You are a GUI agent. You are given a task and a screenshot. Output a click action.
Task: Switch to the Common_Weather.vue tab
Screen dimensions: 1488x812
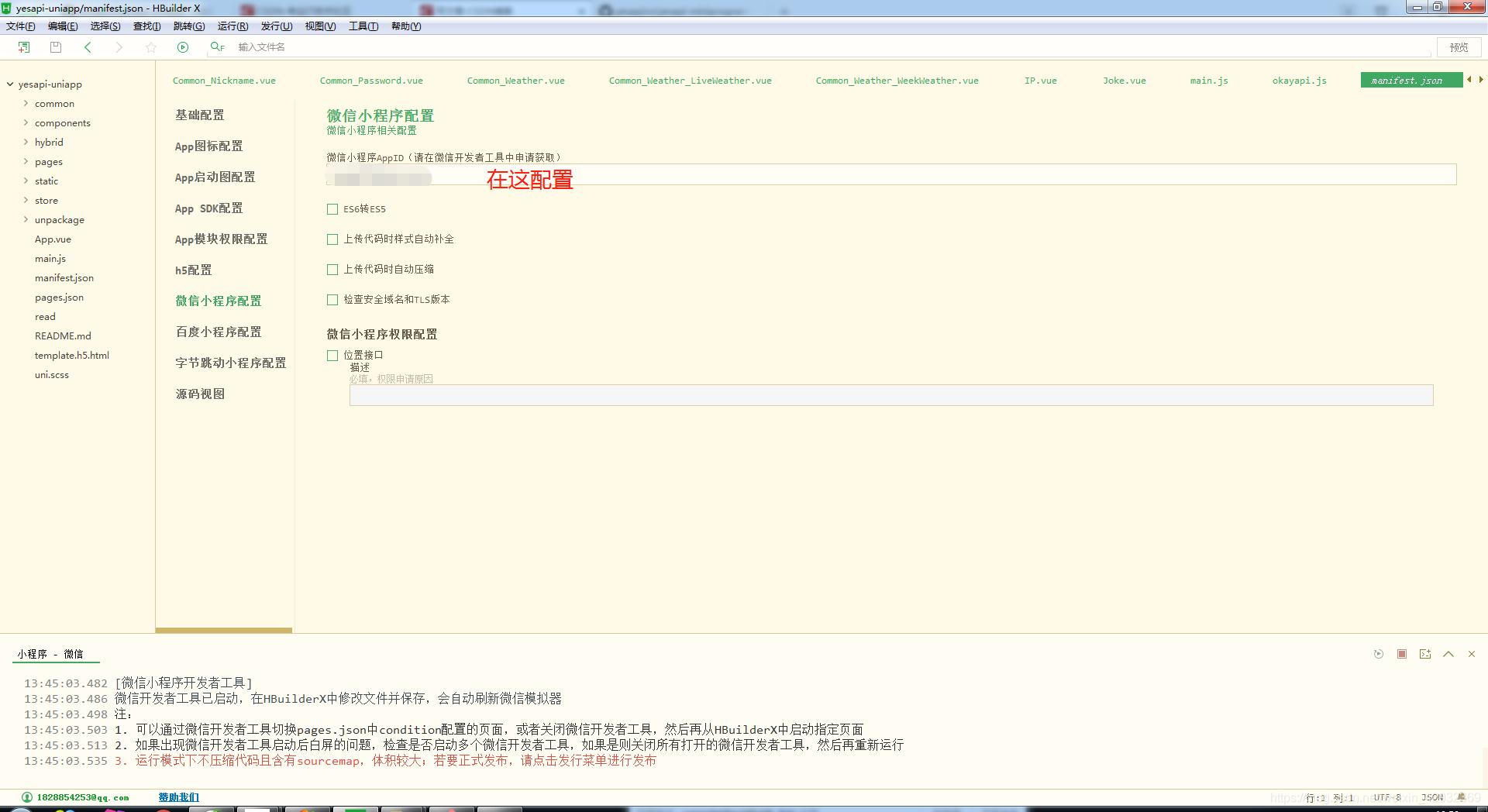click(x=515, y=80)
